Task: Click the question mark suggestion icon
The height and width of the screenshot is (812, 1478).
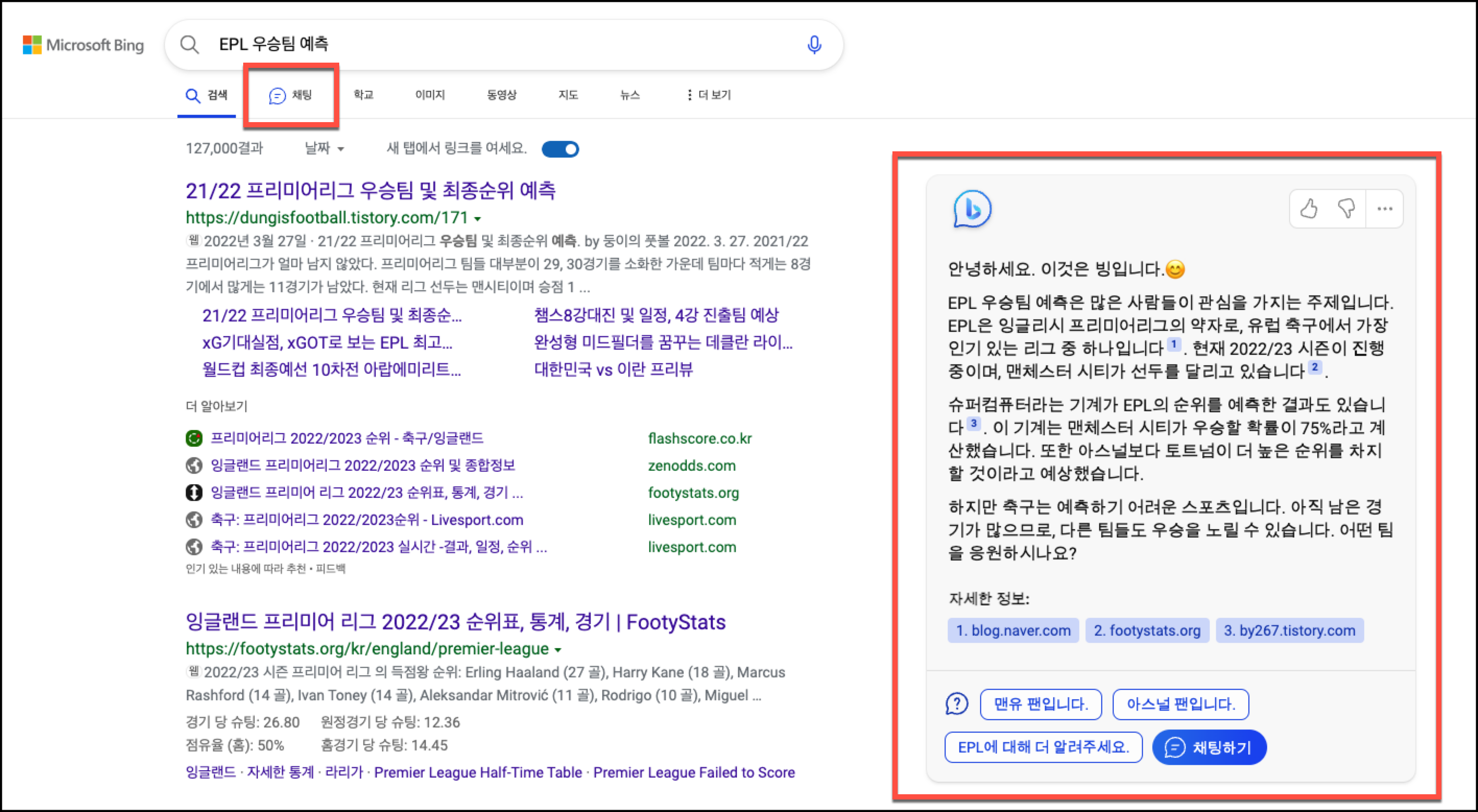Action: click(x=957, y=703)
